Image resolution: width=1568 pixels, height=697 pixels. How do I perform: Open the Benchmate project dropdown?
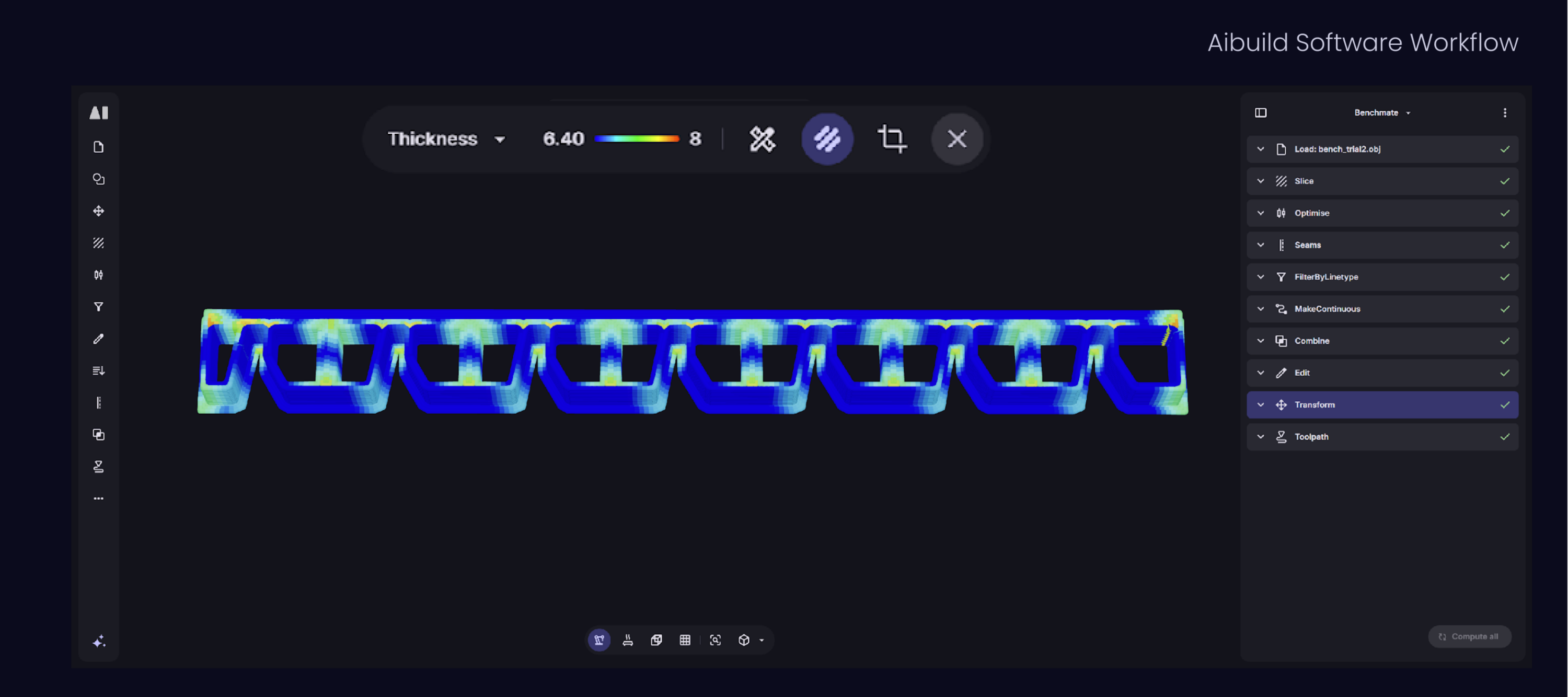(1382, 113)
